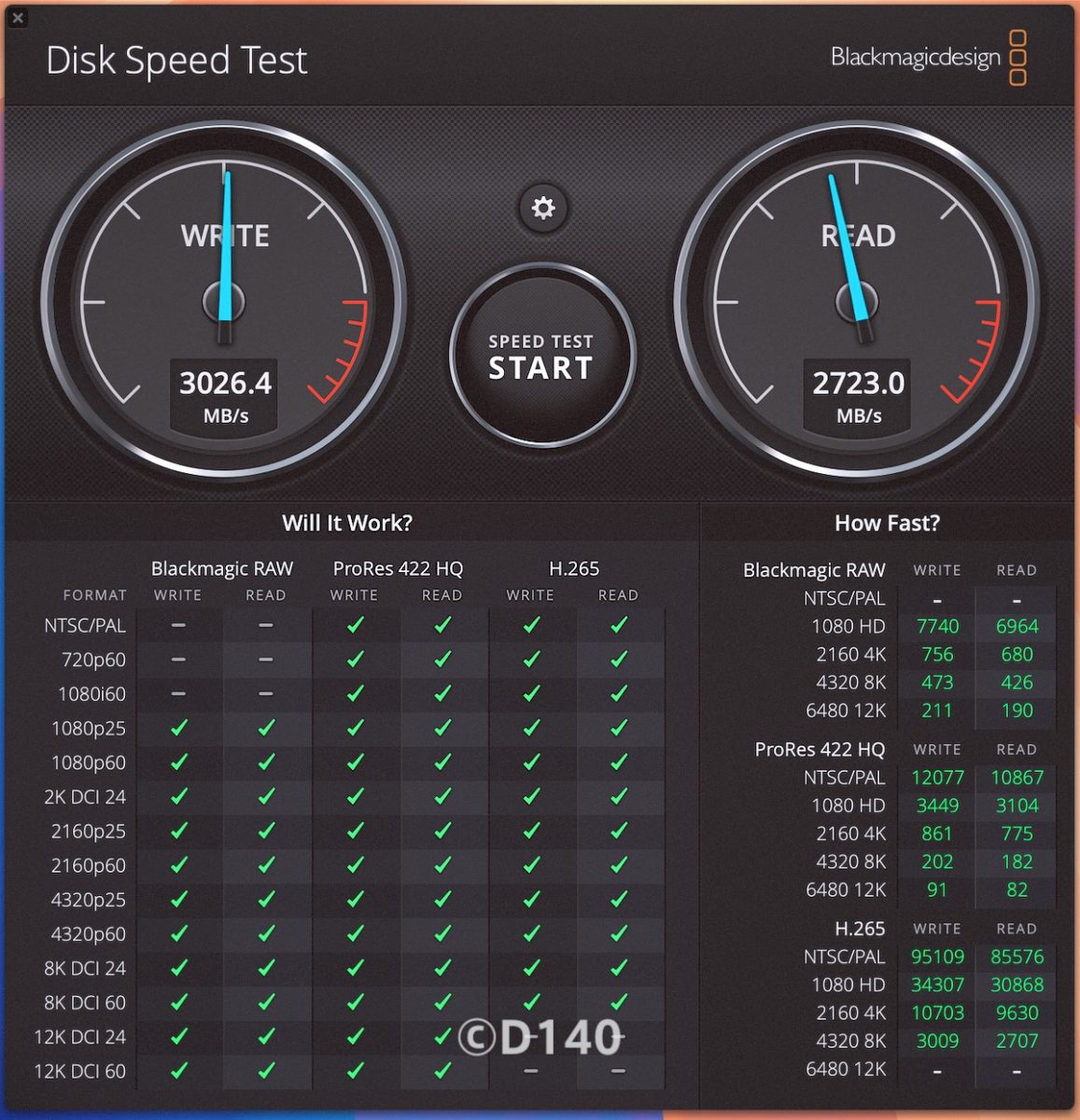
Task: Click the Blackmagicdesign orange squares logo
Action: [1017, 58]
